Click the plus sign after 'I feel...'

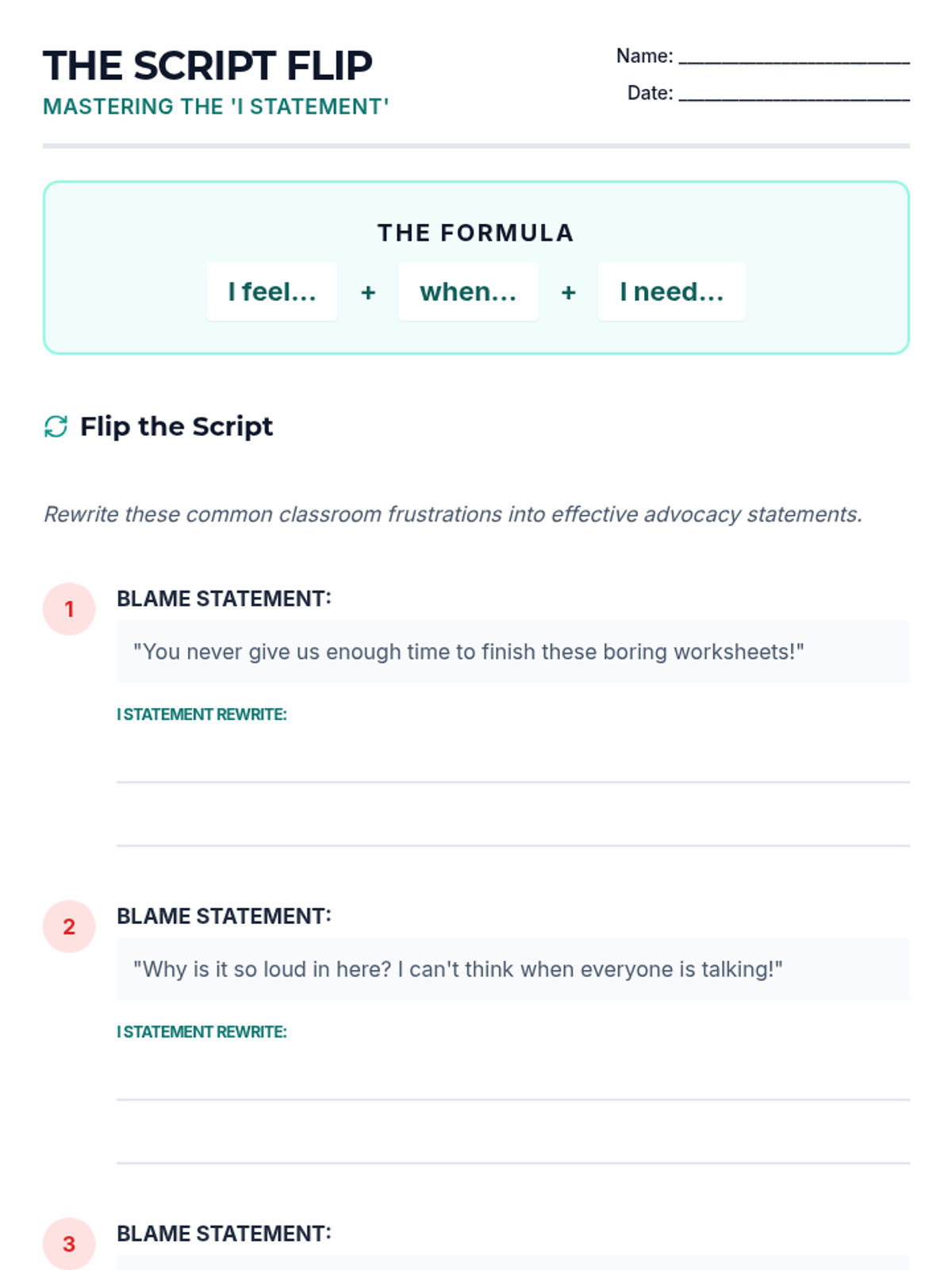click(x=368, y=292)
